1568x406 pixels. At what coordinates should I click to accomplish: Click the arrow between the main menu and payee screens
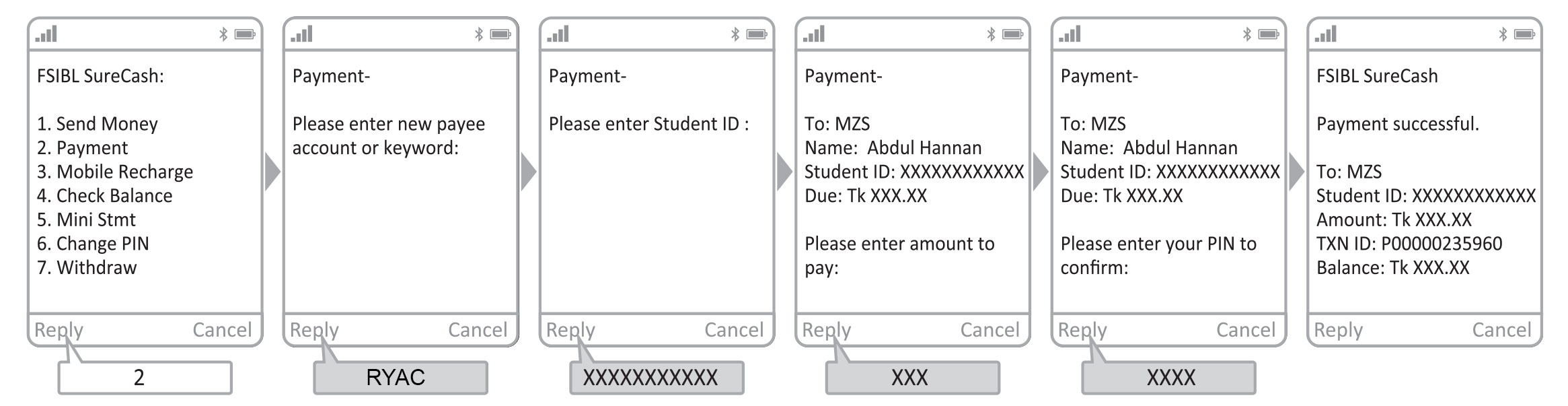coord(272,172)
